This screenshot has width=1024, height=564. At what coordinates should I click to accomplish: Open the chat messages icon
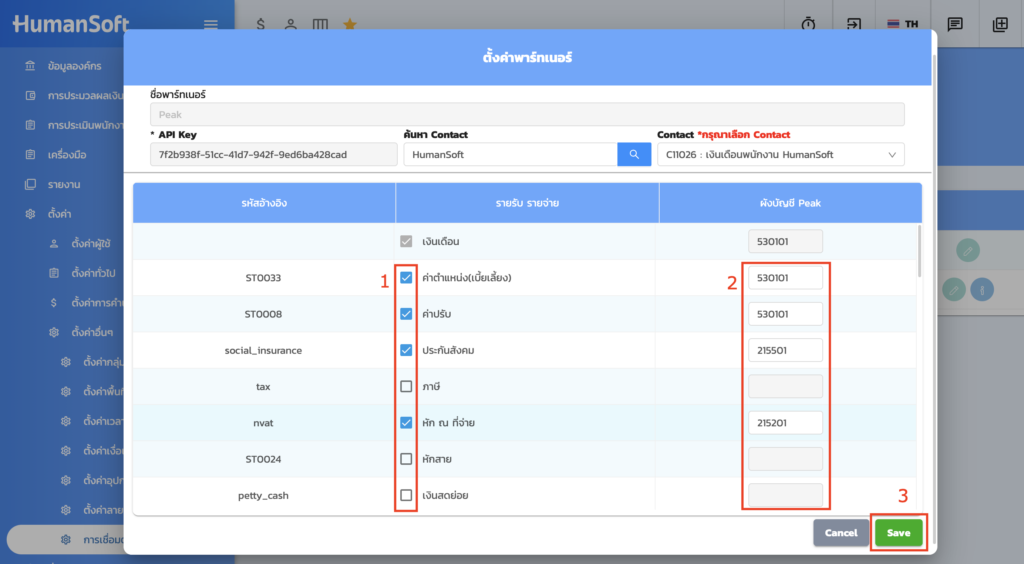[955, 25]
